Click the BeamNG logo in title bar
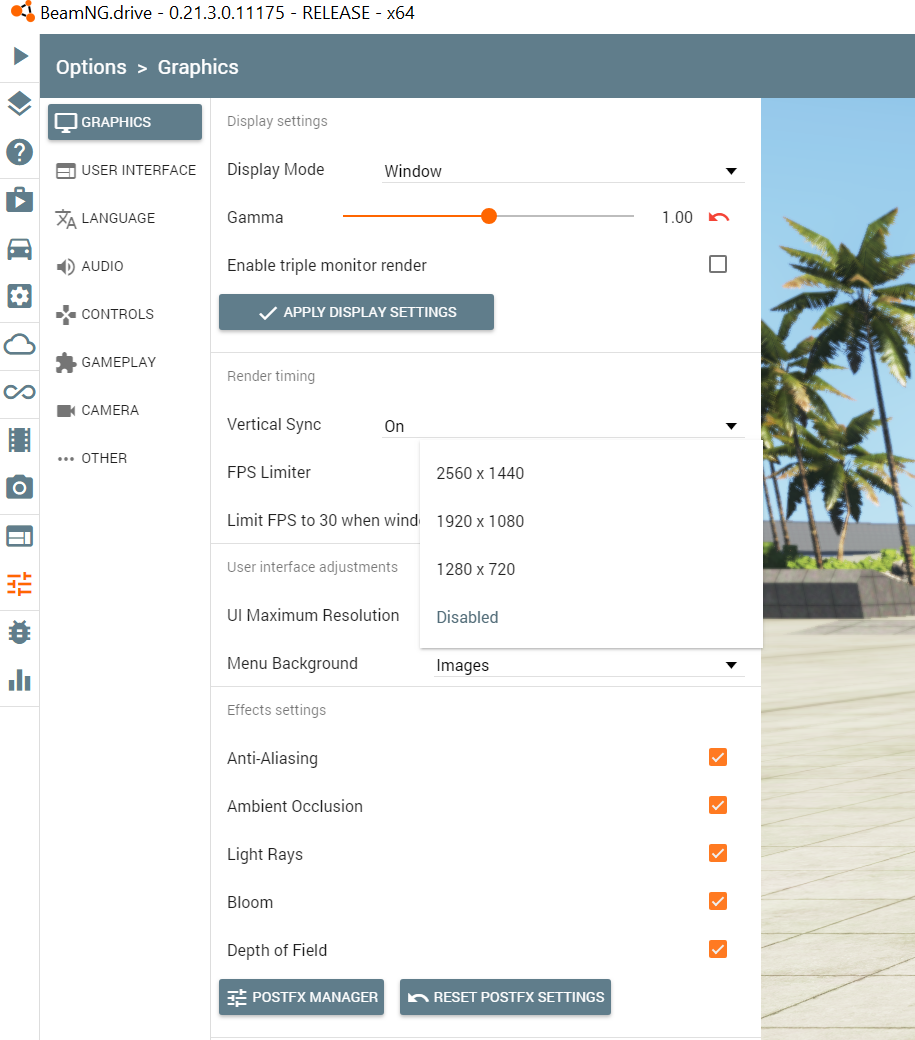The image size is (915, 1040). pos(23,11)
